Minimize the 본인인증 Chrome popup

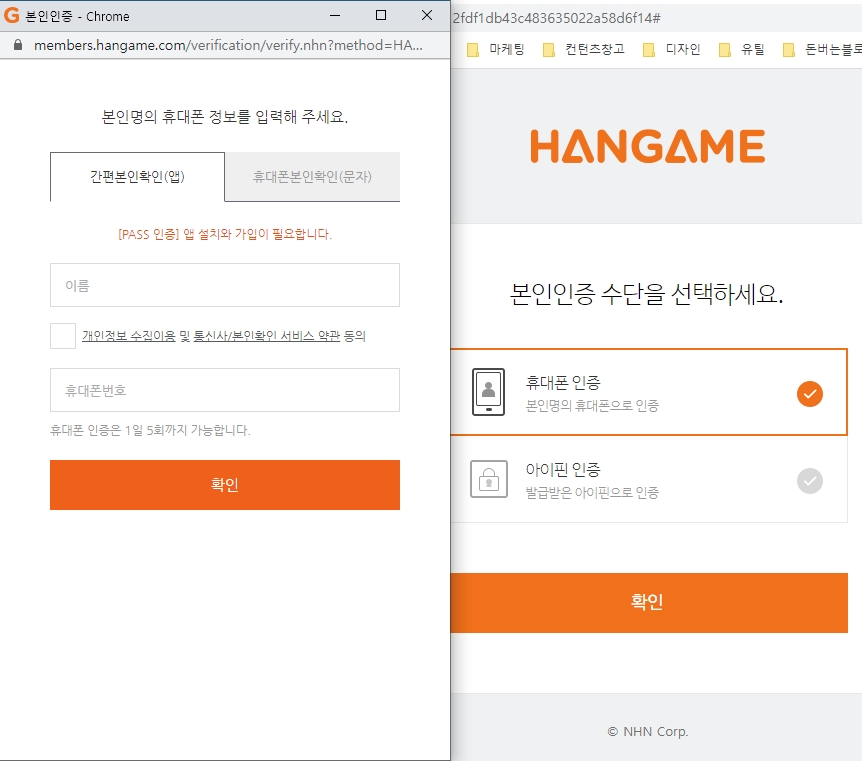tap(335, 15)
